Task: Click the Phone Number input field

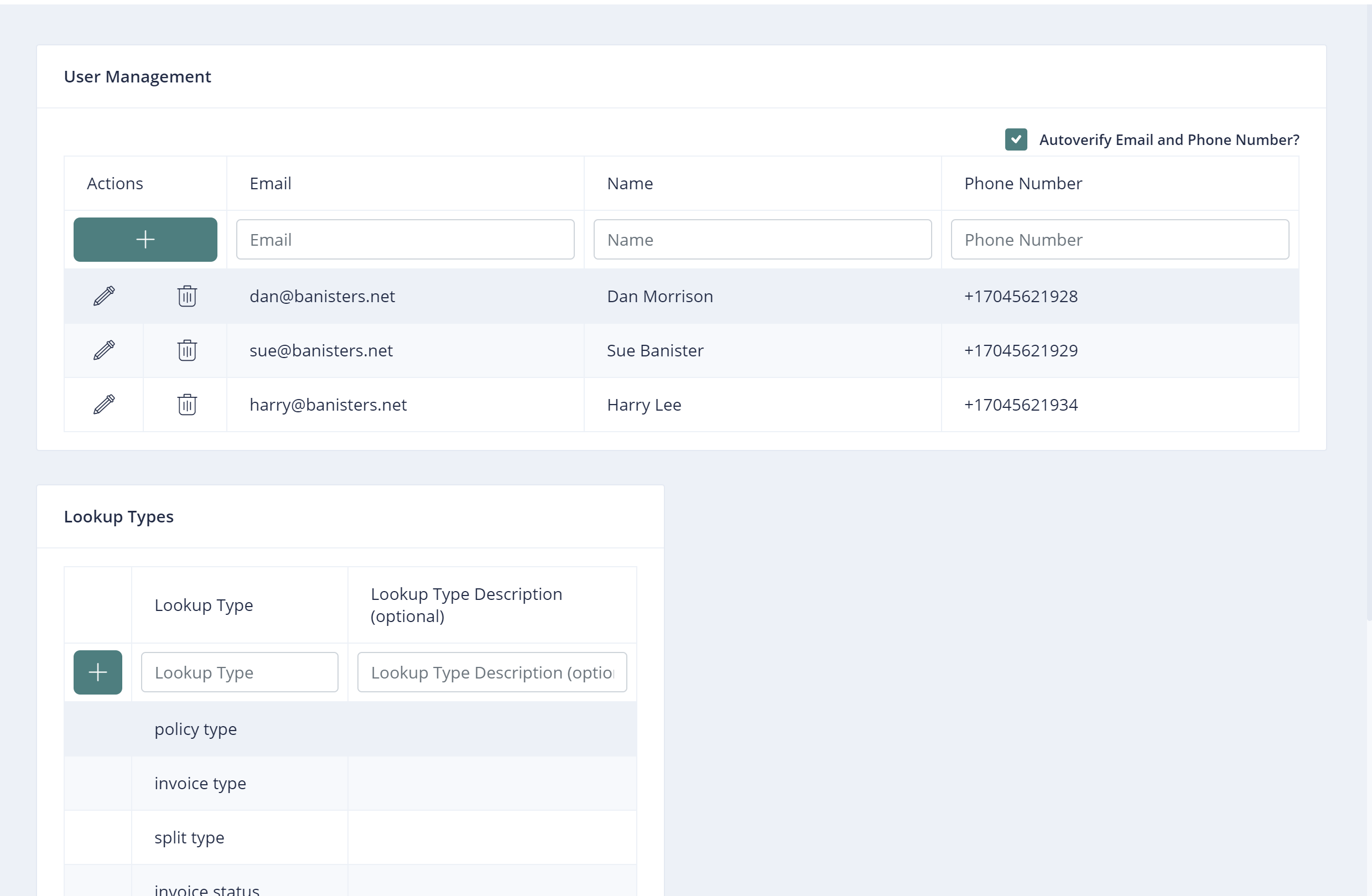Action: point(1120,239)
